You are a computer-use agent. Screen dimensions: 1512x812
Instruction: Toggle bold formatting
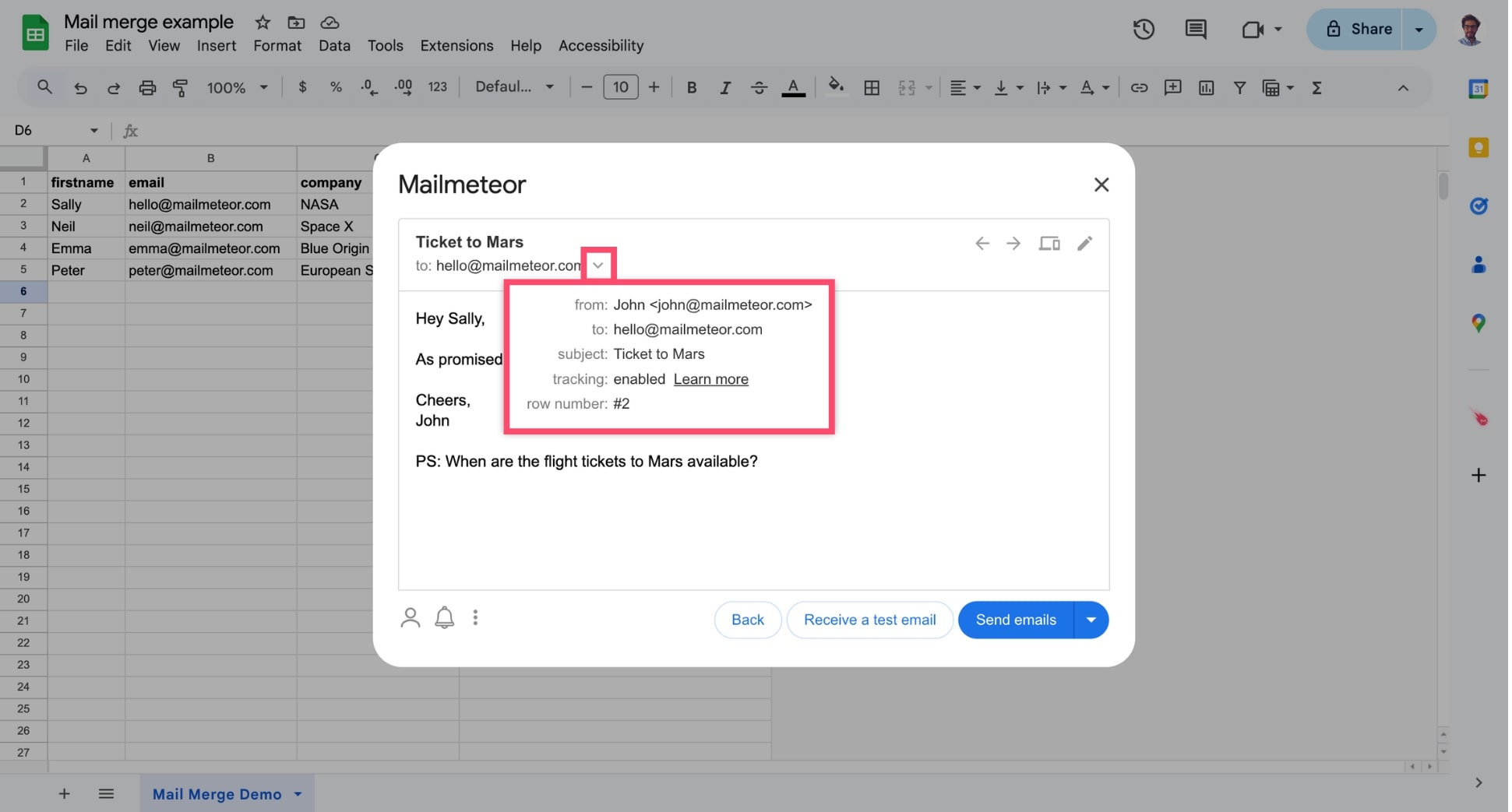click(x=691, y=88)
